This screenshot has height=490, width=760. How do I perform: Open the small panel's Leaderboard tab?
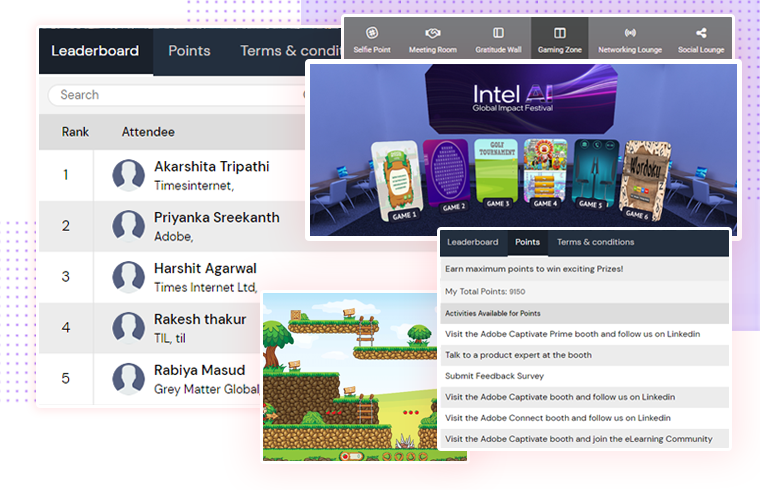pyautogui.click(x=473, y=242)
